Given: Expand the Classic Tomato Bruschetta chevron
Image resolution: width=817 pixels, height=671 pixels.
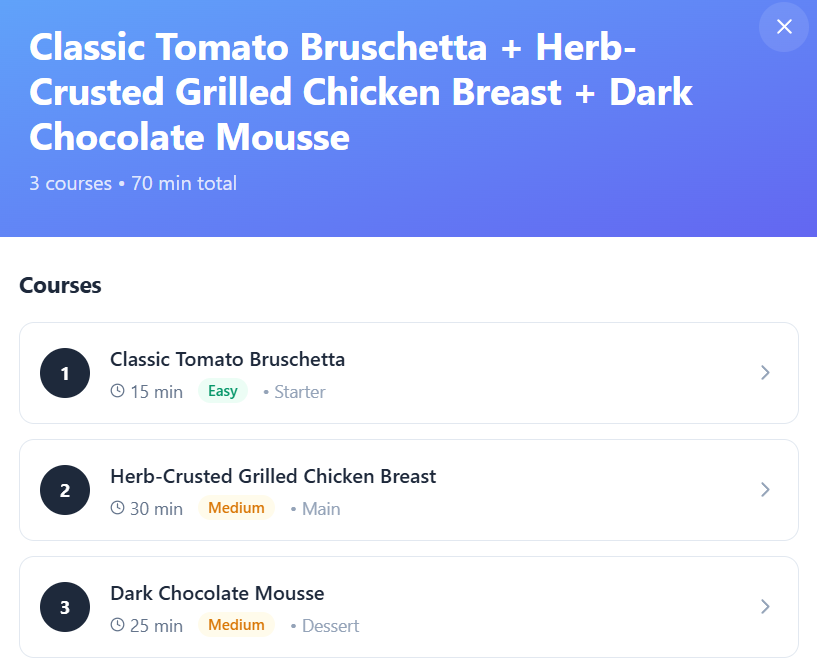Looking at the screenshot, I should tap(765, 373).
